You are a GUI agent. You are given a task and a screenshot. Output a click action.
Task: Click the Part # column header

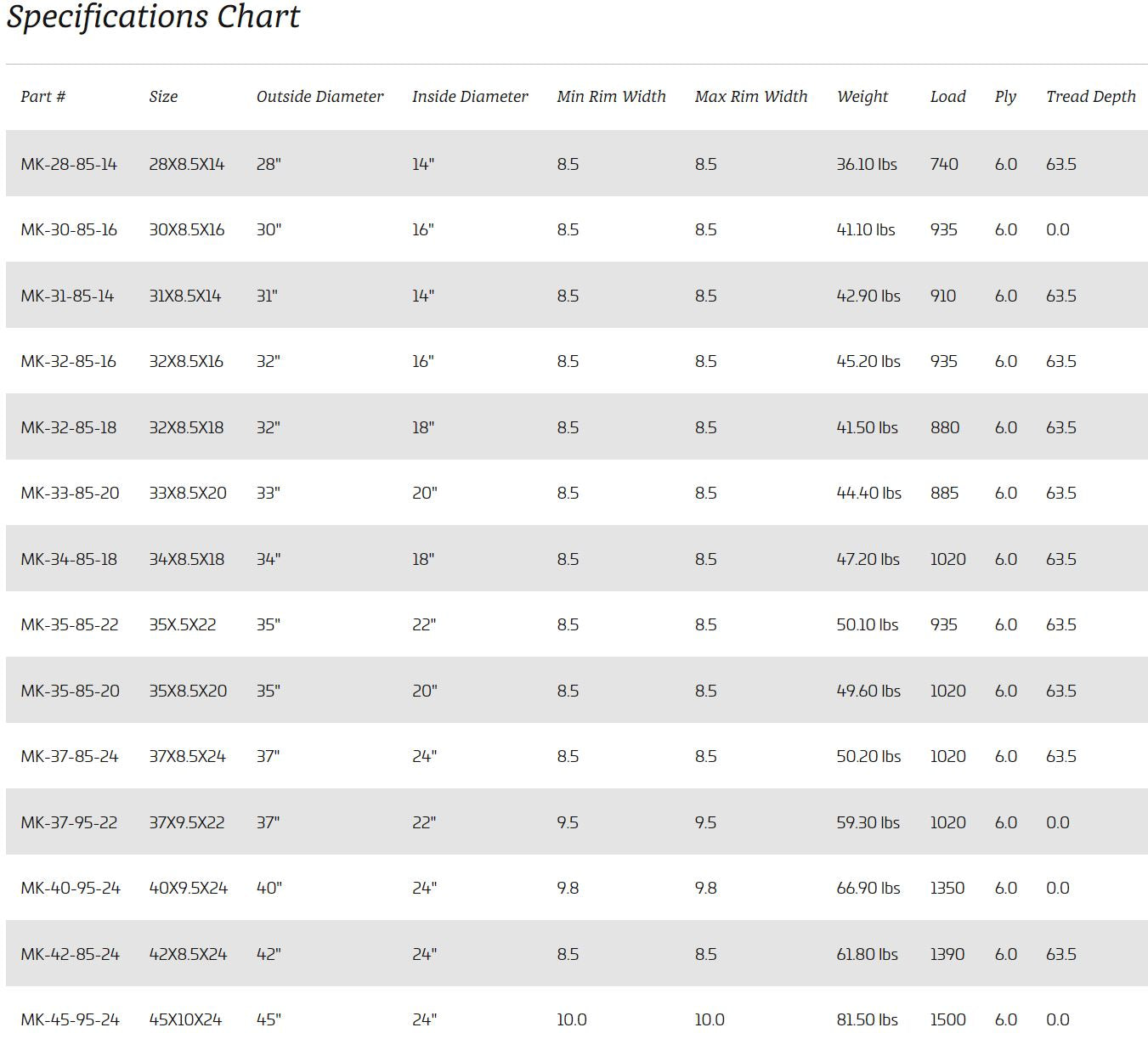43,97
